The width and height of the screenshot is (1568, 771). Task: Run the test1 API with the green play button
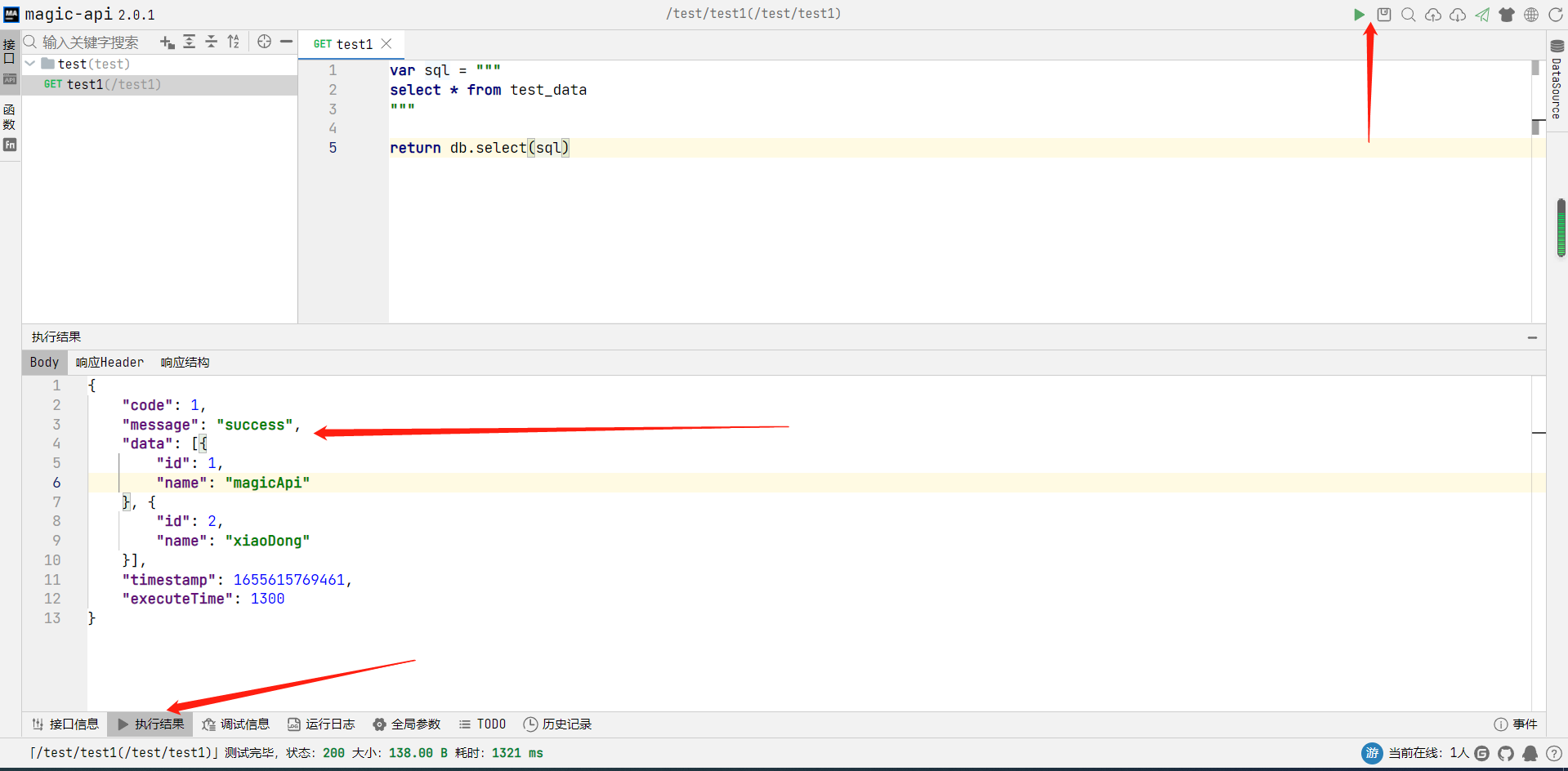pyautogui.click(x=1359, y=15)
